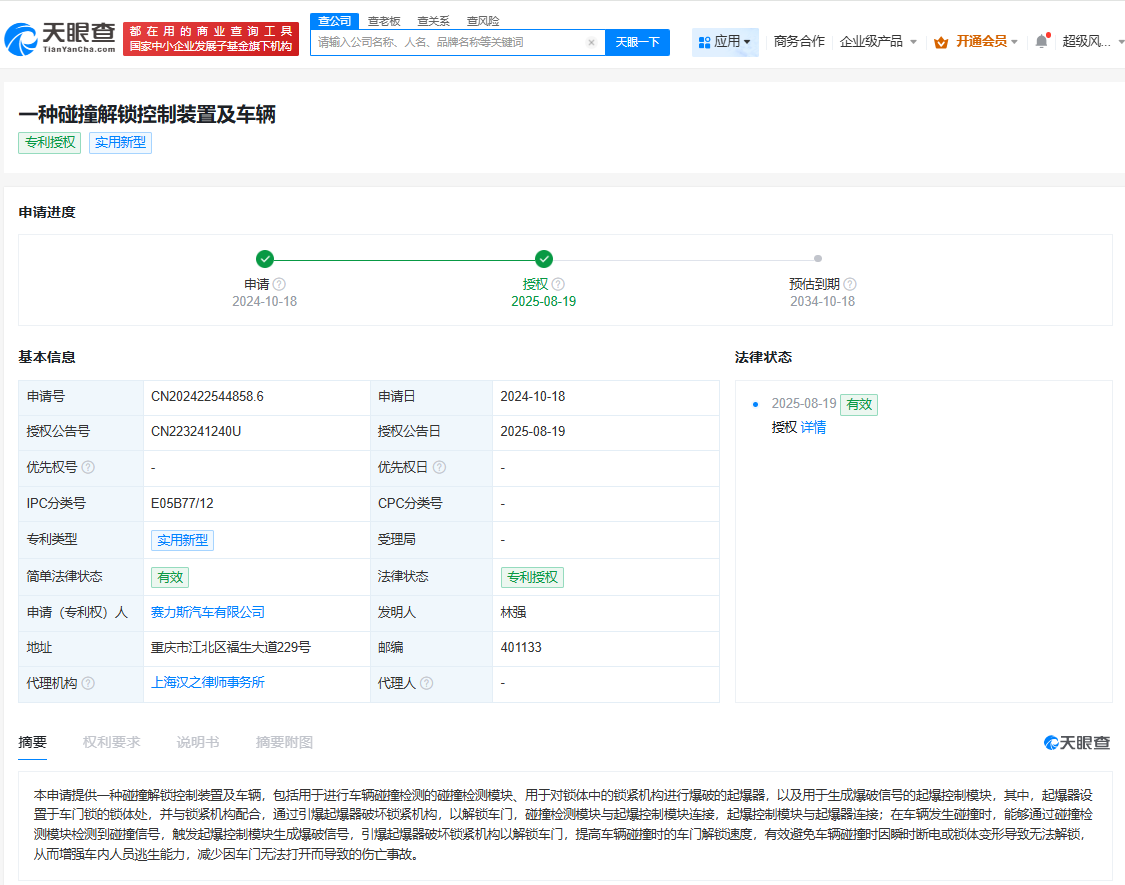This screenshot has width=1125, height=885.
Task: Click help icon beside 优先权号
Action: tap(88, 468)
